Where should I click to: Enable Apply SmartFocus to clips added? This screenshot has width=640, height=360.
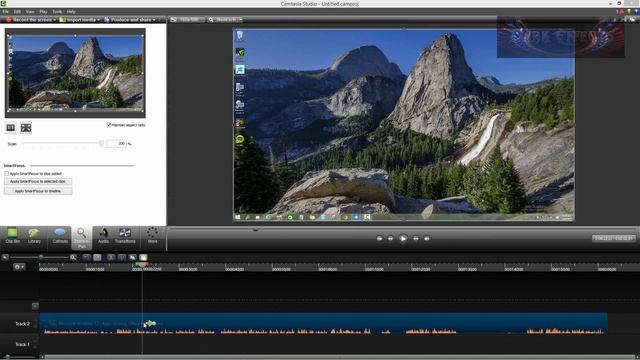coord(7,173)
